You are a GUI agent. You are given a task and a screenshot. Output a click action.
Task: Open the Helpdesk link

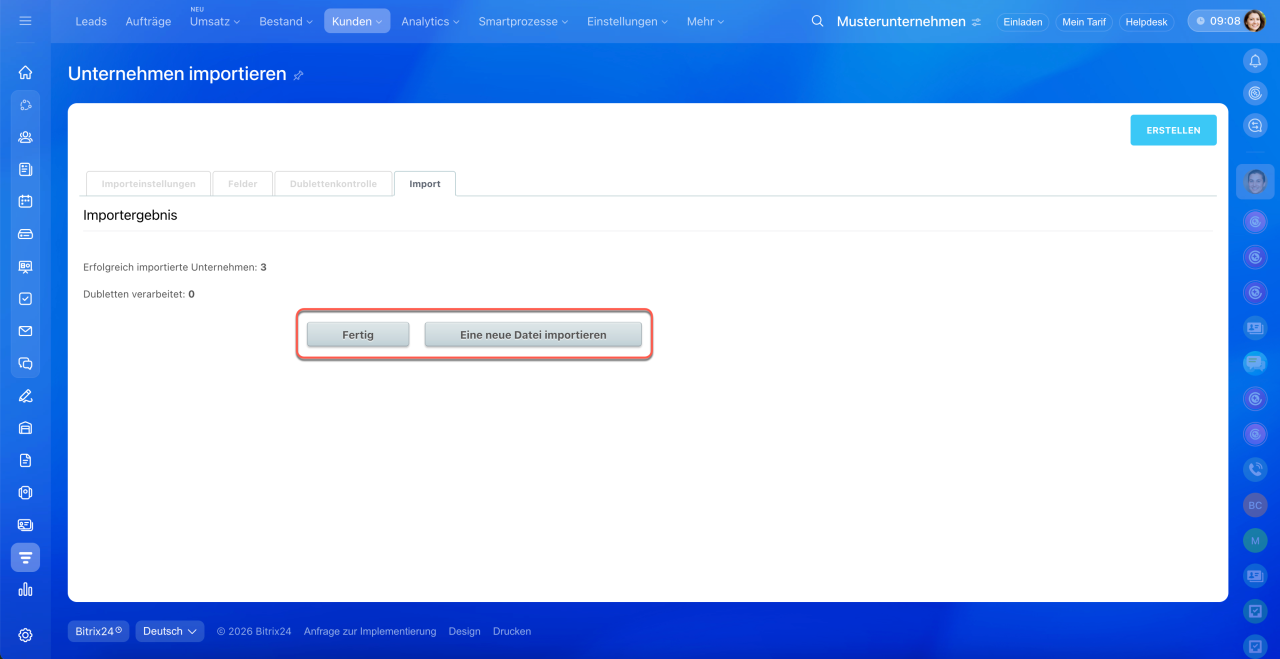click(x=1146, y=21)
